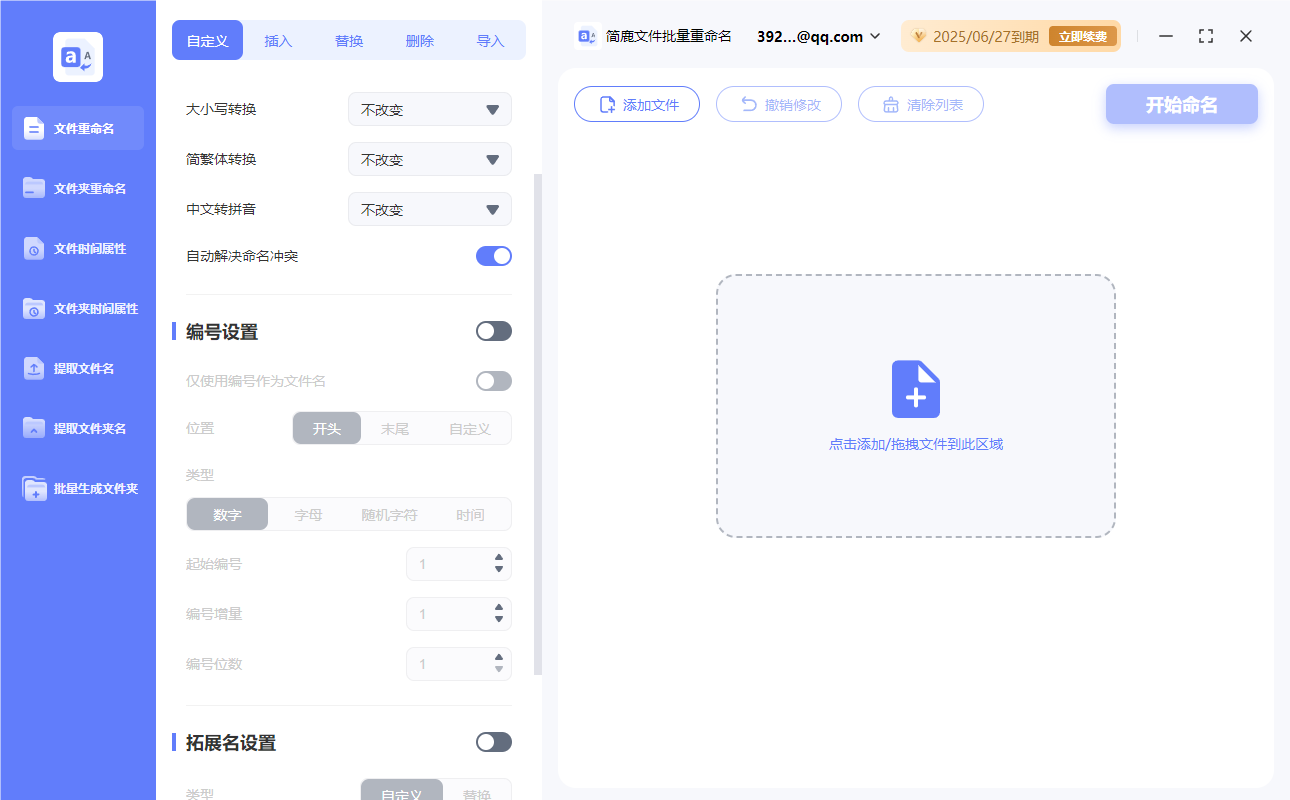Click the 添加文件 button
Viewport: 1290px width, 800px height.
point(637,103)
